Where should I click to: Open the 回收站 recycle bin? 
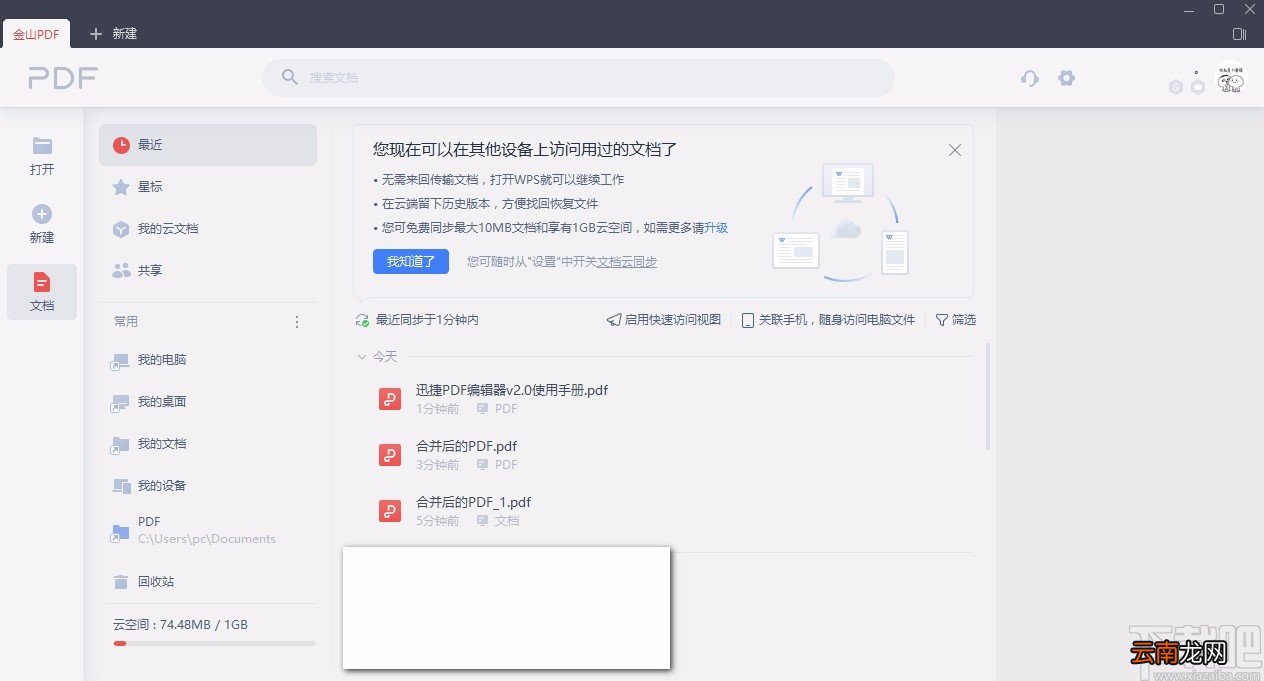pos(208,581)
